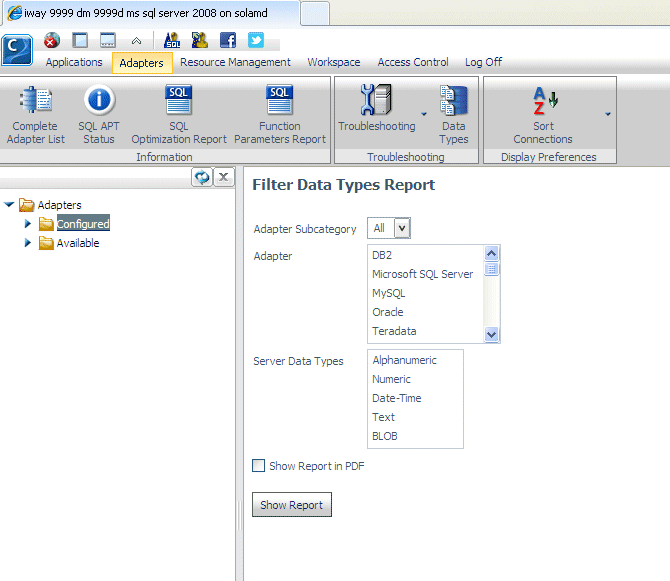The width and height of the screenshot is (670, 581).
Task: Select the Available tree item
Action: click(x=78, y=243)
